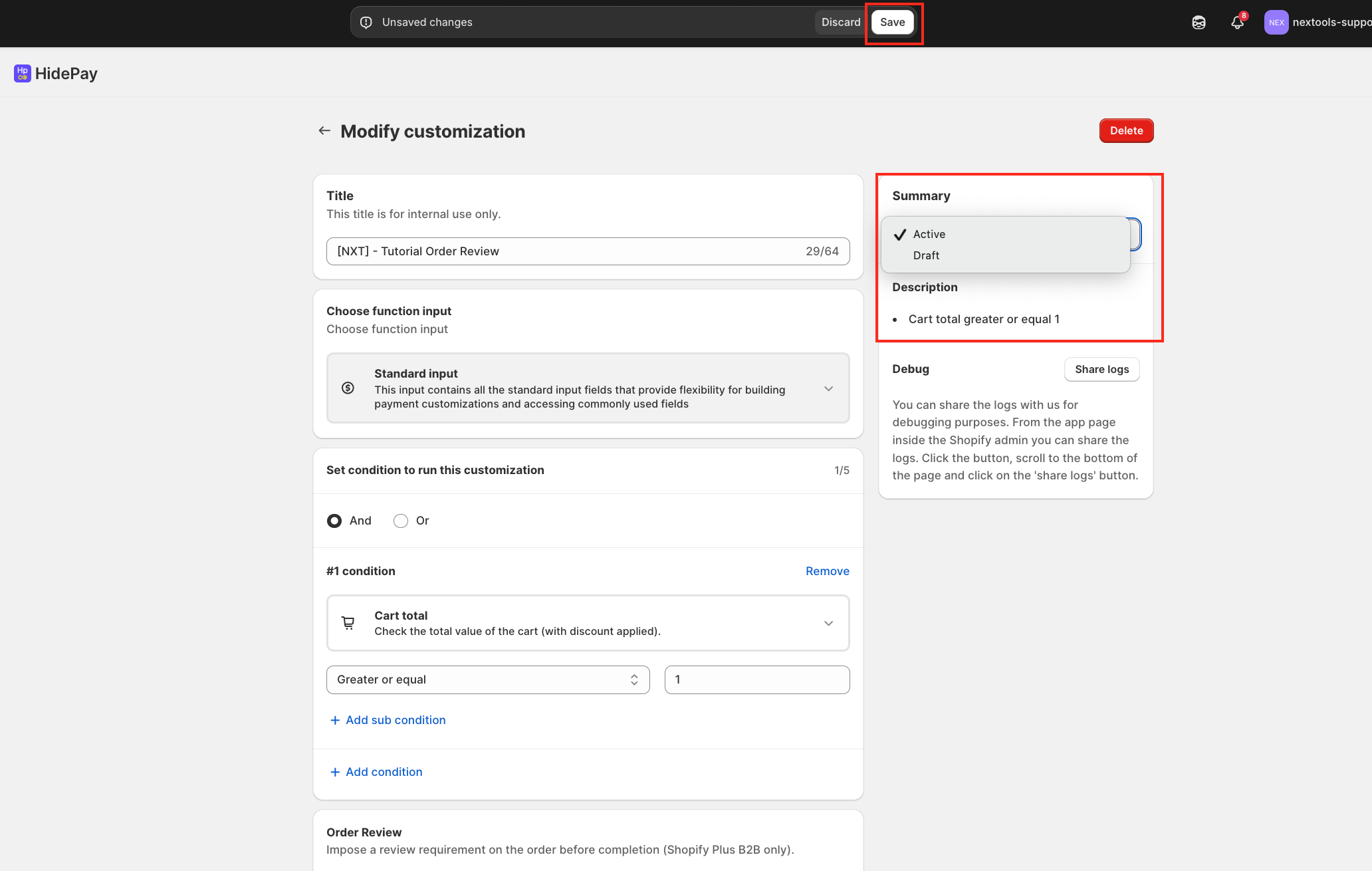Click the cart icon in Cart total card
The image size is (1372, 871).
pos(348,623)
